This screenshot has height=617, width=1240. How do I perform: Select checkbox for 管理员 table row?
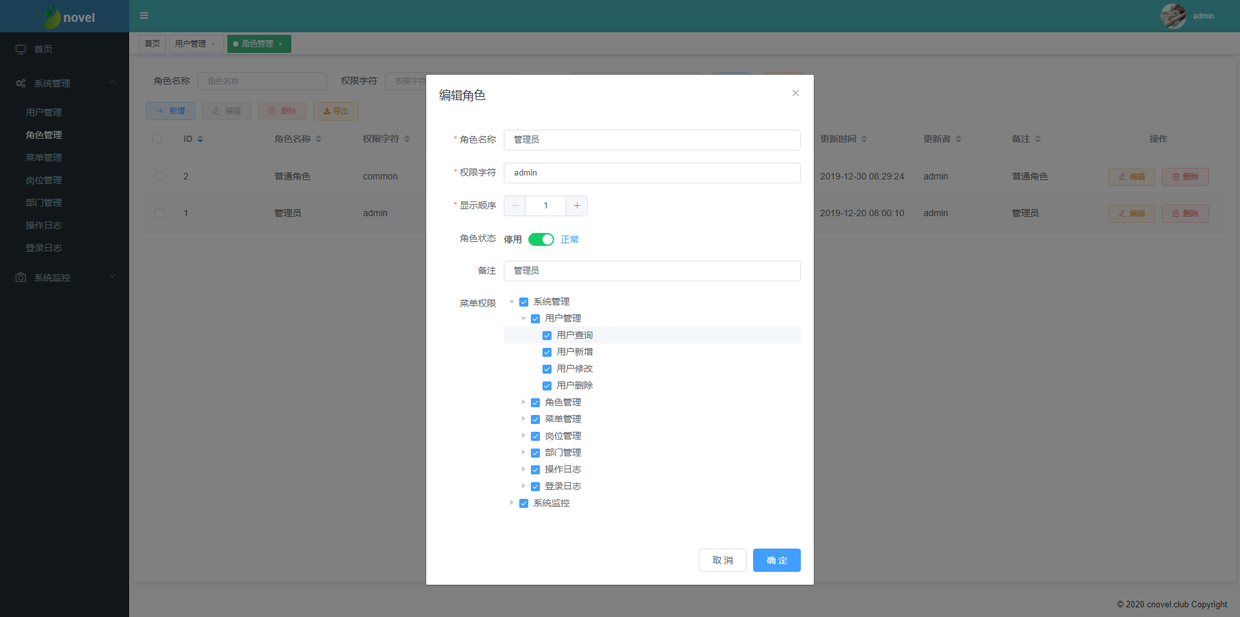point(159,213)
